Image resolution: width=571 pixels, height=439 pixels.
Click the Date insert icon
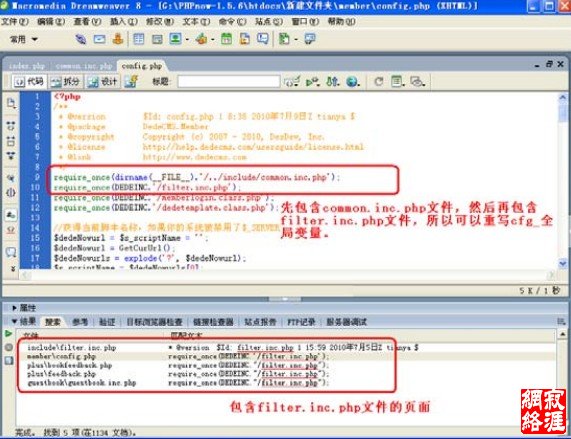tap(227, 39)
